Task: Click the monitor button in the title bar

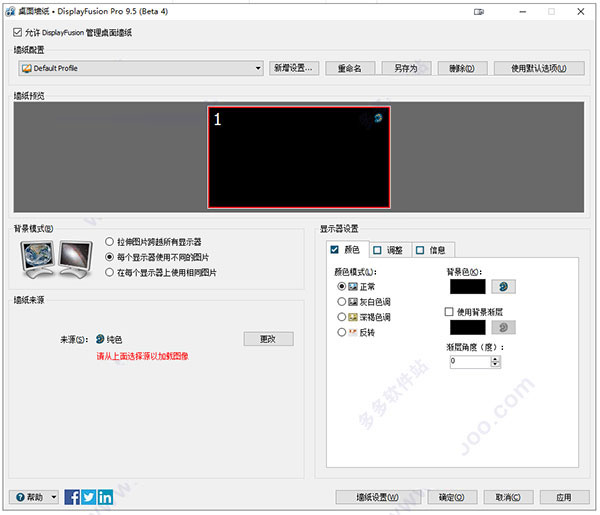Action: coord(479,12)
